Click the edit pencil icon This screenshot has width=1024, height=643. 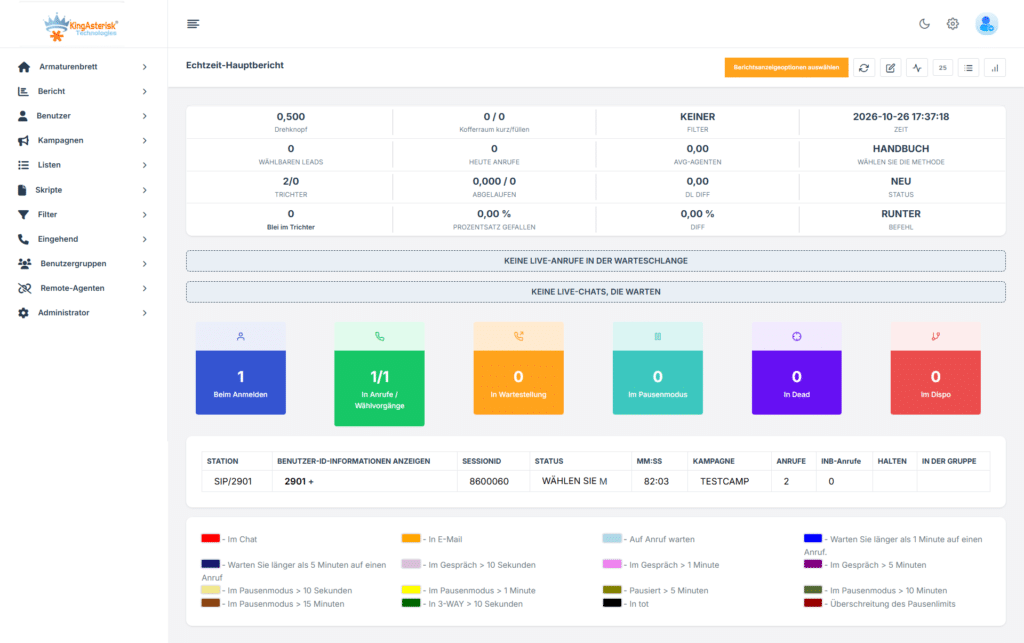point(890,68)
